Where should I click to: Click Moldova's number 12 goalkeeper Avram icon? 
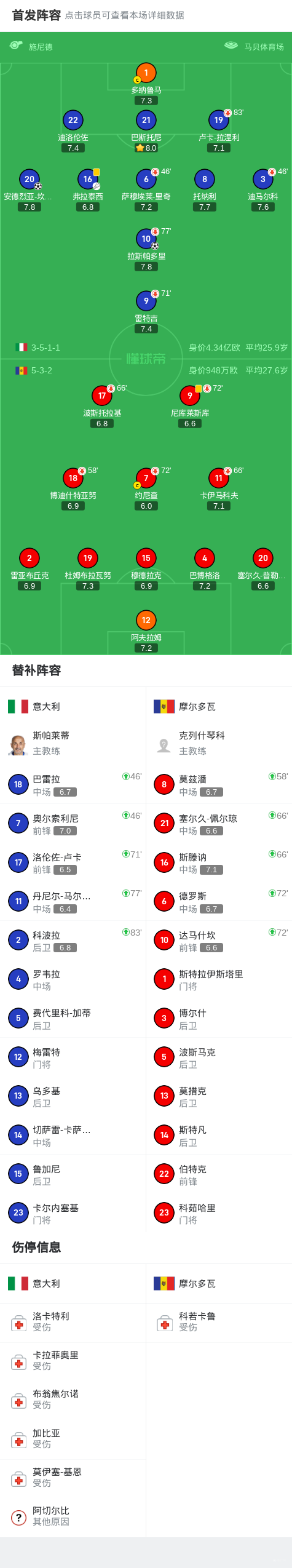(146, 620)
